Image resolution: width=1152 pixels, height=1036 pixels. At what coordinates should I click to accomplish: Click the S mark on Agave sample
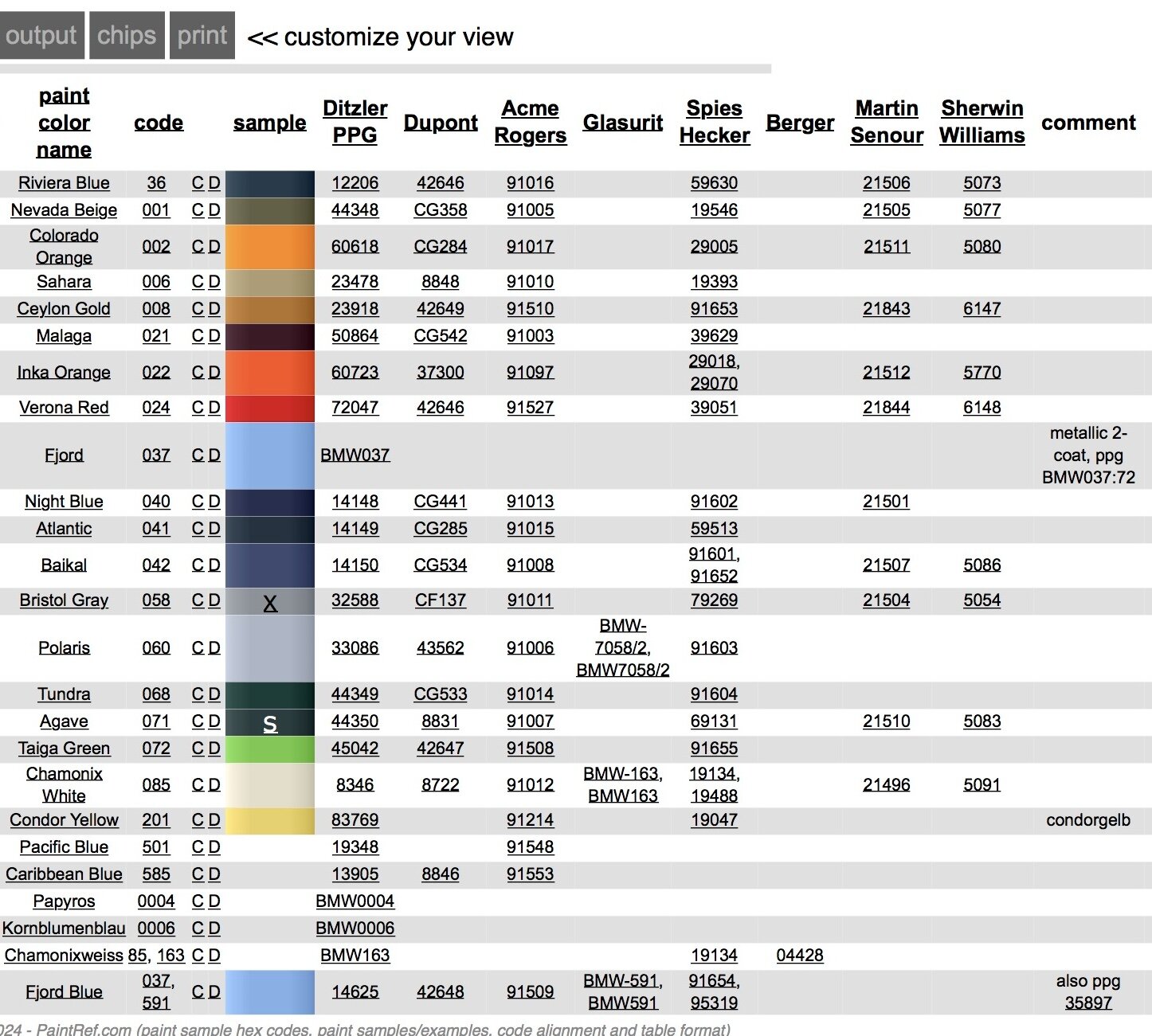[x=270, y=723]
